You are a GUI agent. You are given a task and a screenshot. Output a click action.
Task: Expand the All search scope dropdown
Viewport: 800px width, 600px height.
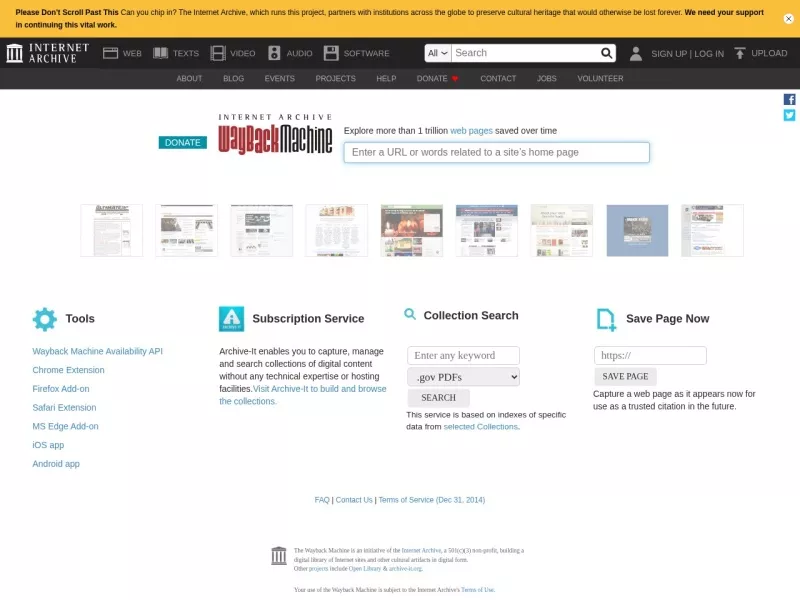438,53
